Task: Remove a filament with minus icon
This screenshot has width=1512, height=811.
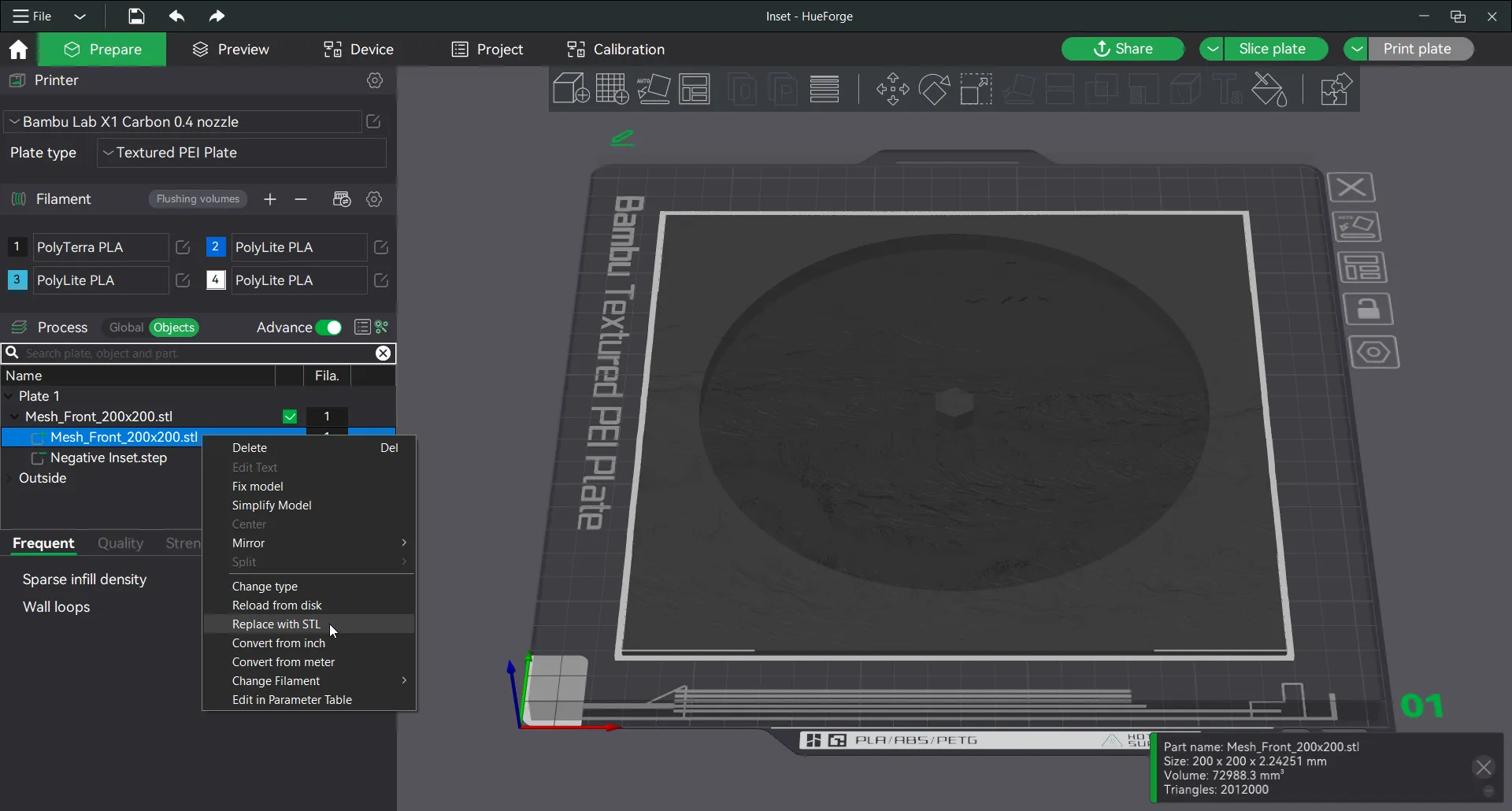Action: click(301, 199)
